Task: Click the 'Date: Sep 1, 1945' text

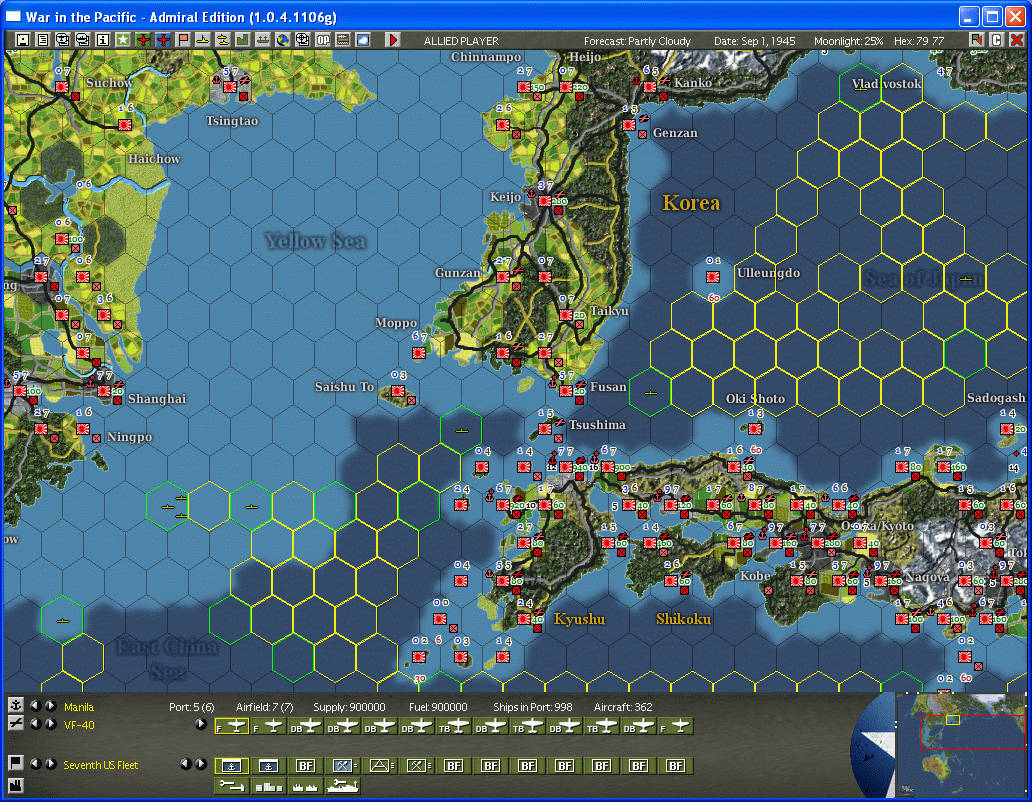Action: 754,41
